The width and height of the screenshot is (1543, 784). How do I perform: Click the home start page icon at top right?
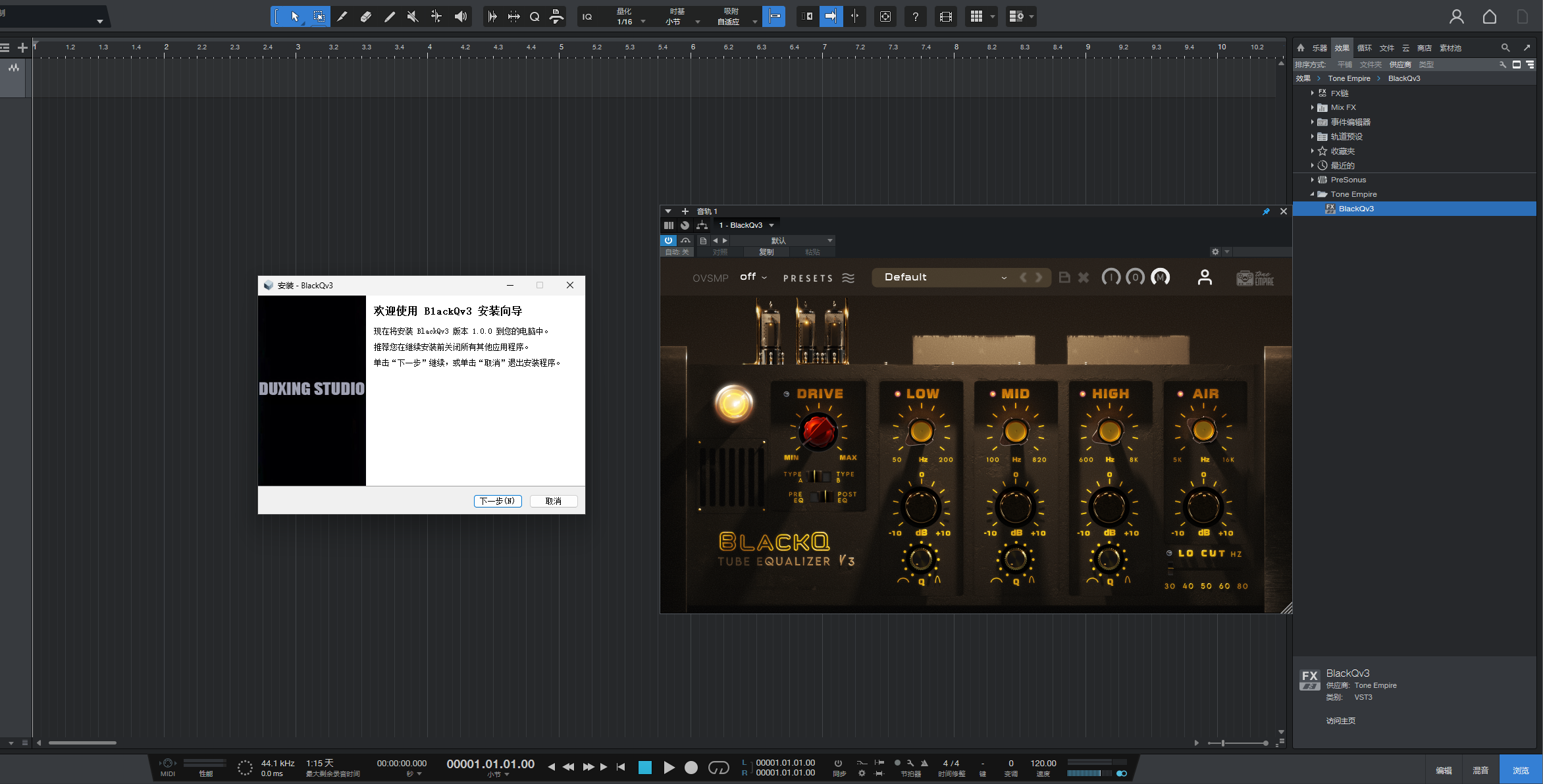[1490, 16]
